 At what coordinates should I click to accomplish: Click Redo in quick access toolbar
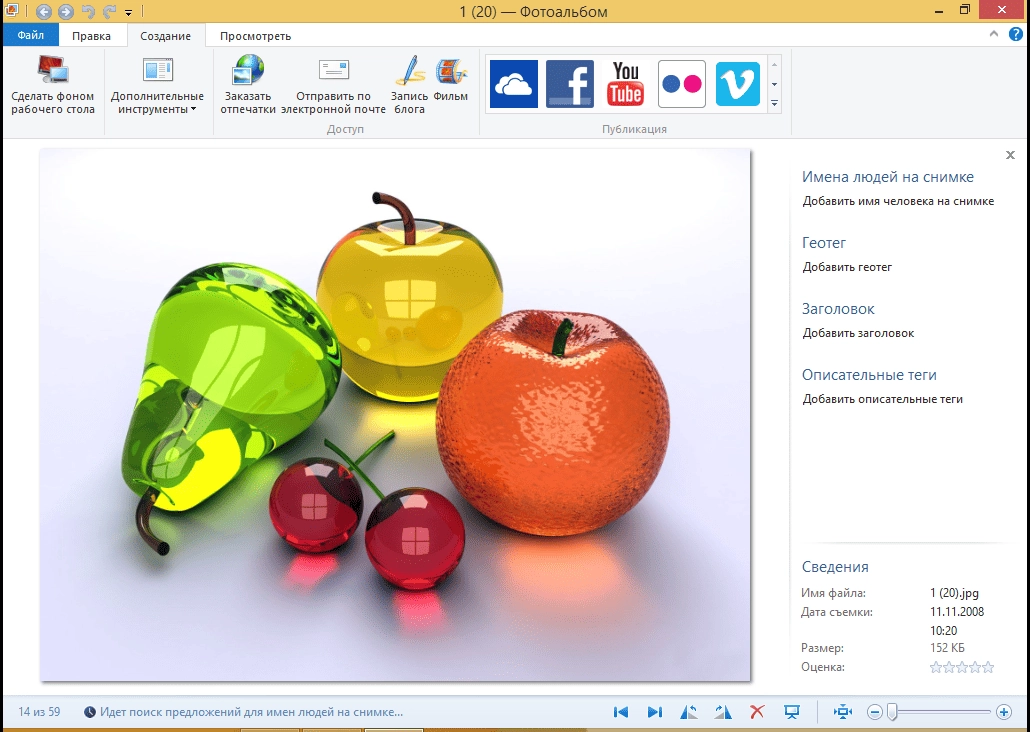109,11
